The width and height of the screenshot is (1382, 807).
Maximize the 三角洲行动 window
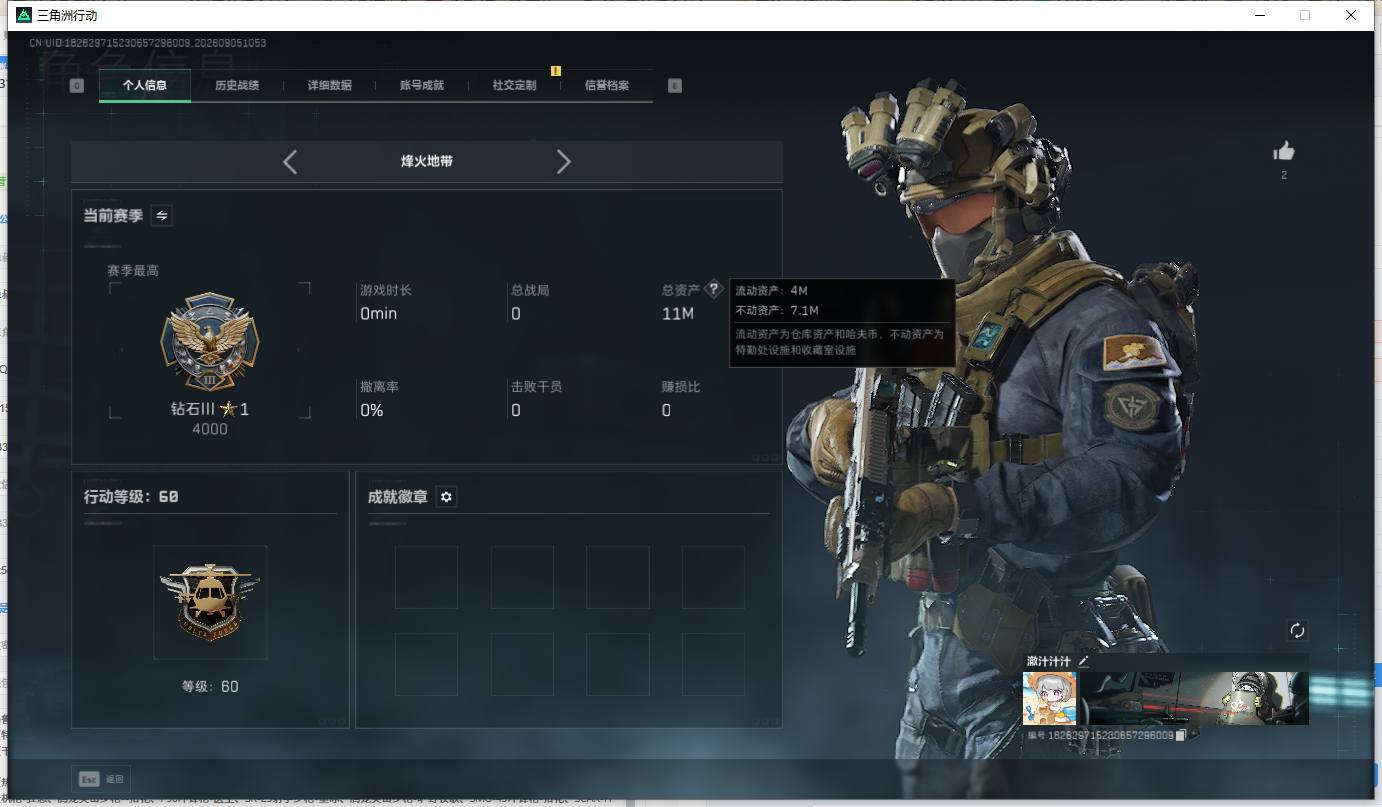coord(1305,15)
